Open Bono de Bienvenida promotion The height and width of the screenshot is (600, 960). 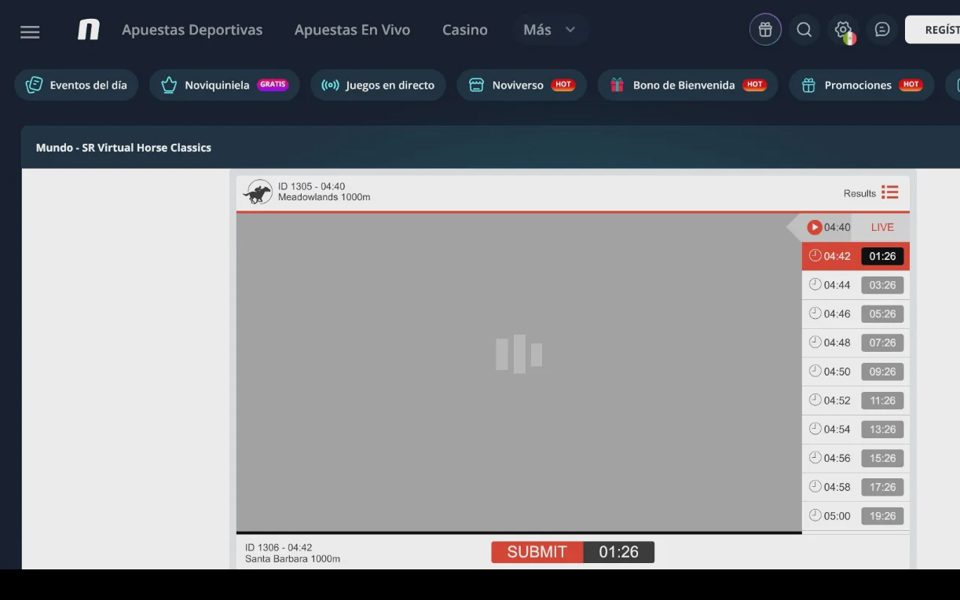point(688,85)
